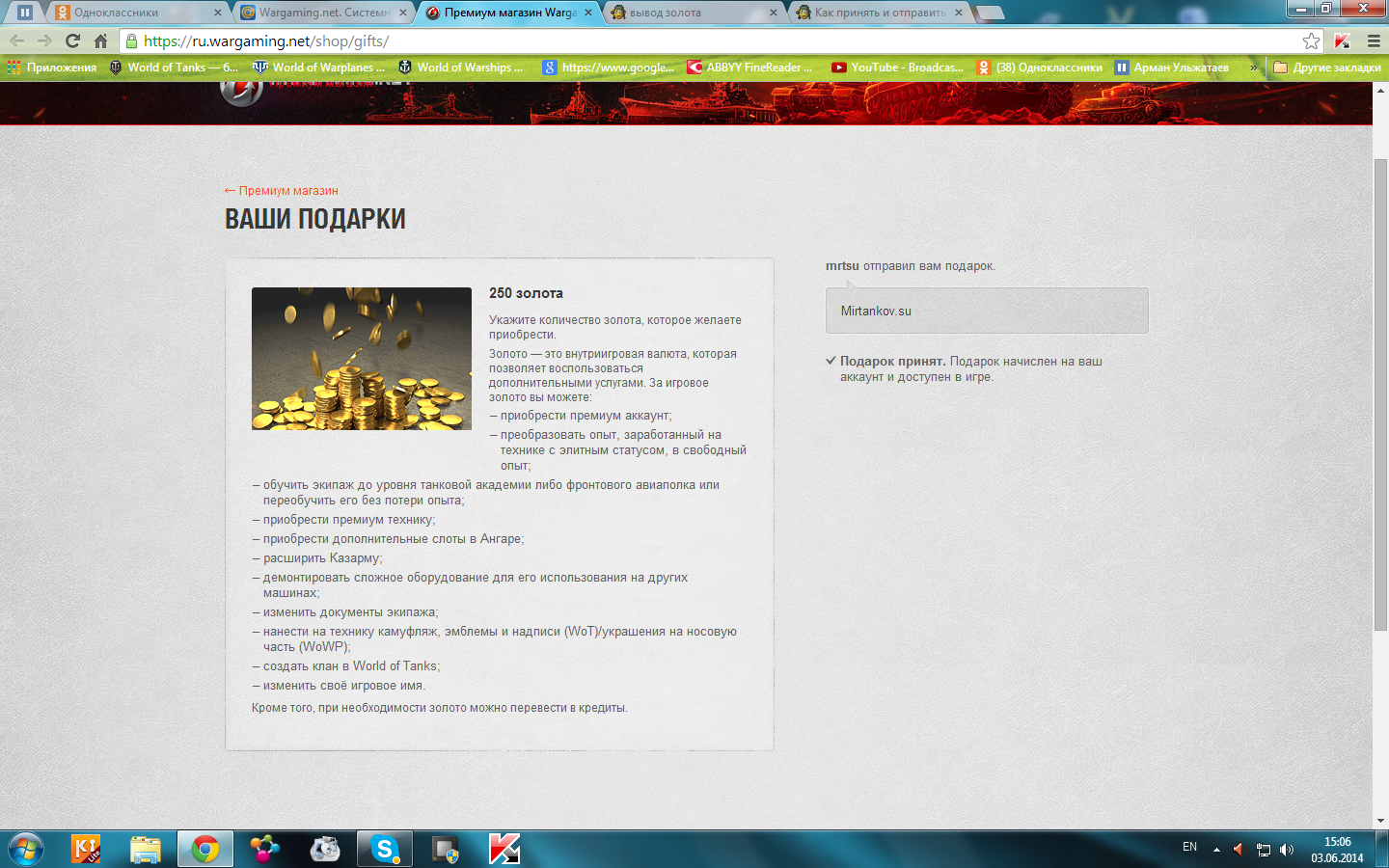Open volume control tray icon
The height and width of the screenshot is (868, 1389).
1286,850
